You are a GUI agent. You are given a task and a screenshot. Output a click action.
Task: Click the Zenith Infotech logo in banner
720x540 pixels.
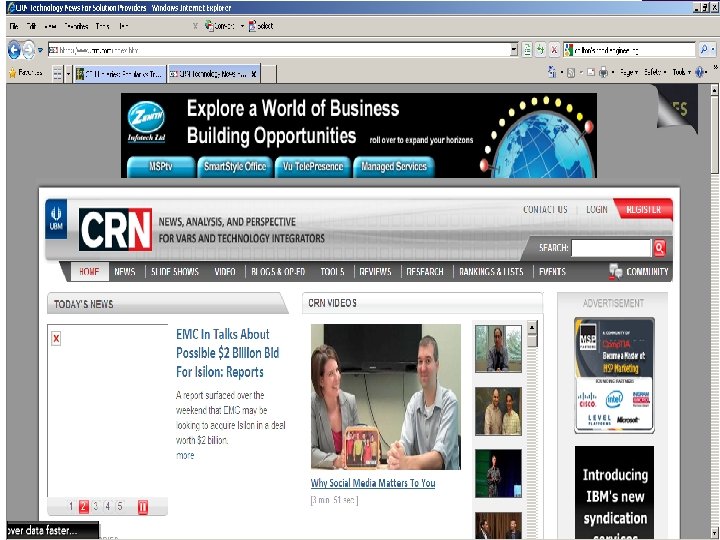tap(146, 122)
